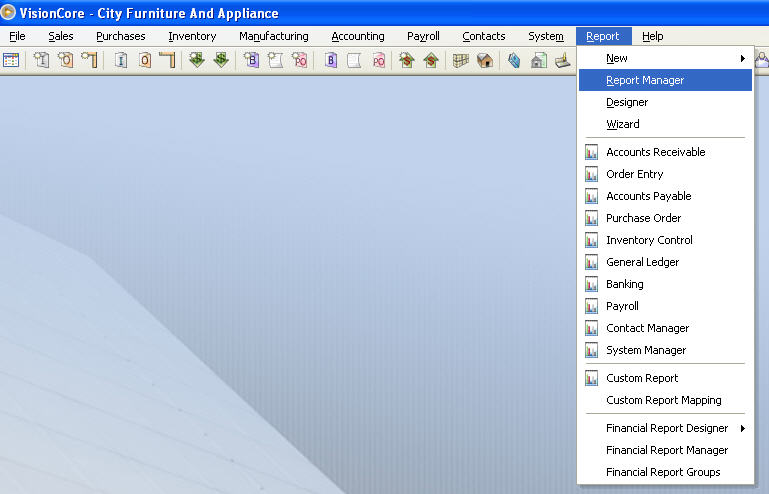This screenshot has height=494, width=769.
Task: Click the new blank document icon with star
Action: click(x=275, y=60)
